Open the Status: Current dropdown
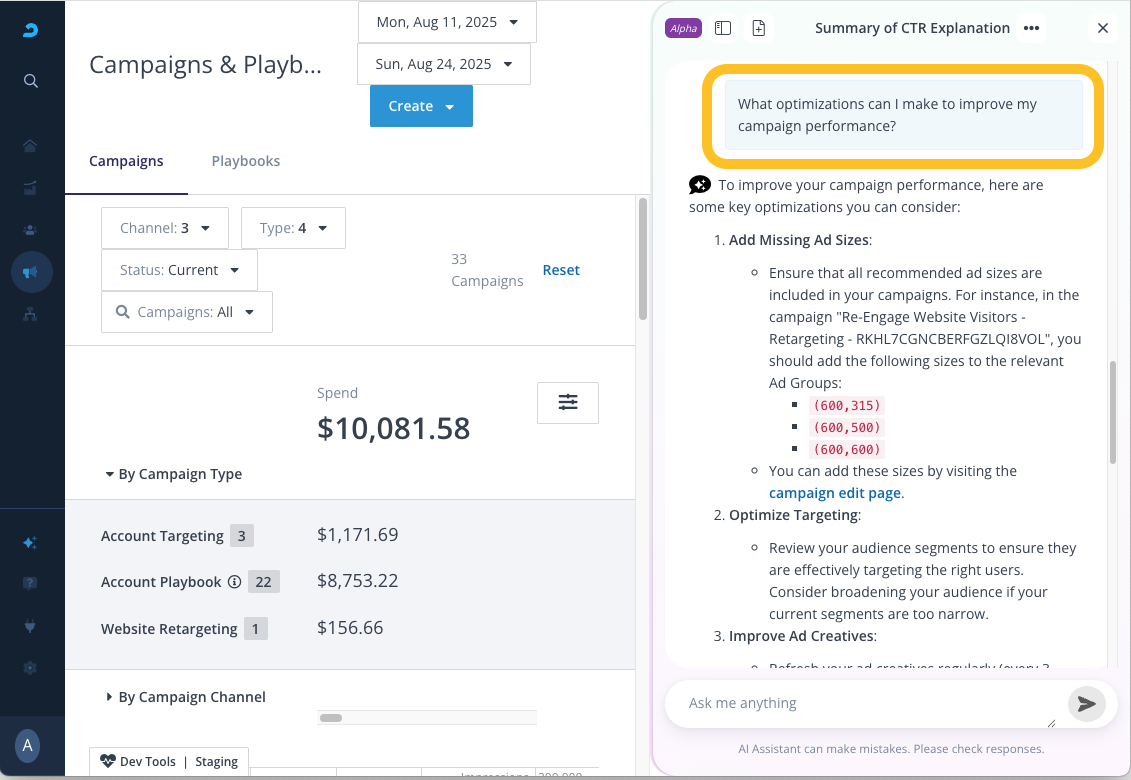1131x780 pixels. [179, 270]
